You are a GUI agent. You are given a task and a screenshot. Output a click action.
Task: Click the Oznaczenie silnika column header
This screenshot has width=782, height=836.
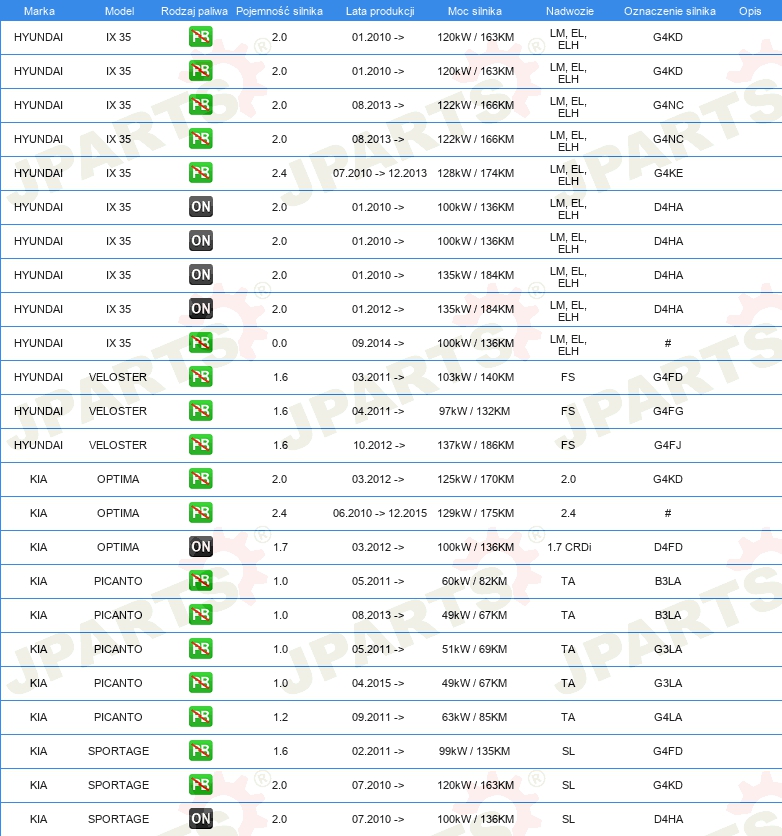click(670, 11)
